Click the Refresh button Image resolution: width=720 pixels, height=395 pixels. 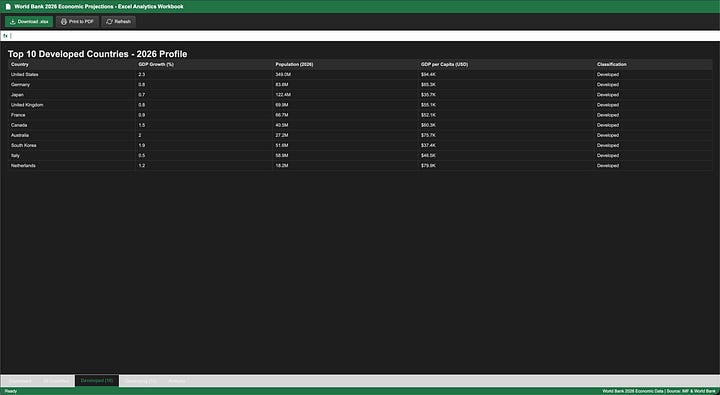point(118,22)
